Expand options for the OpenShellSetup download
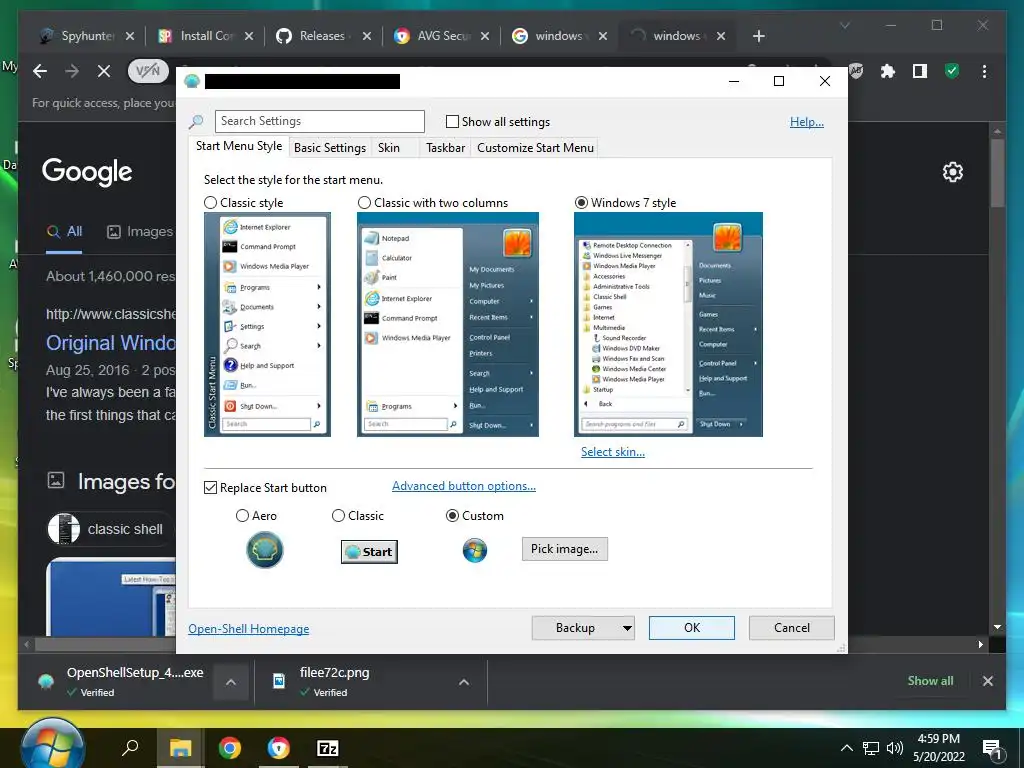 231,682
